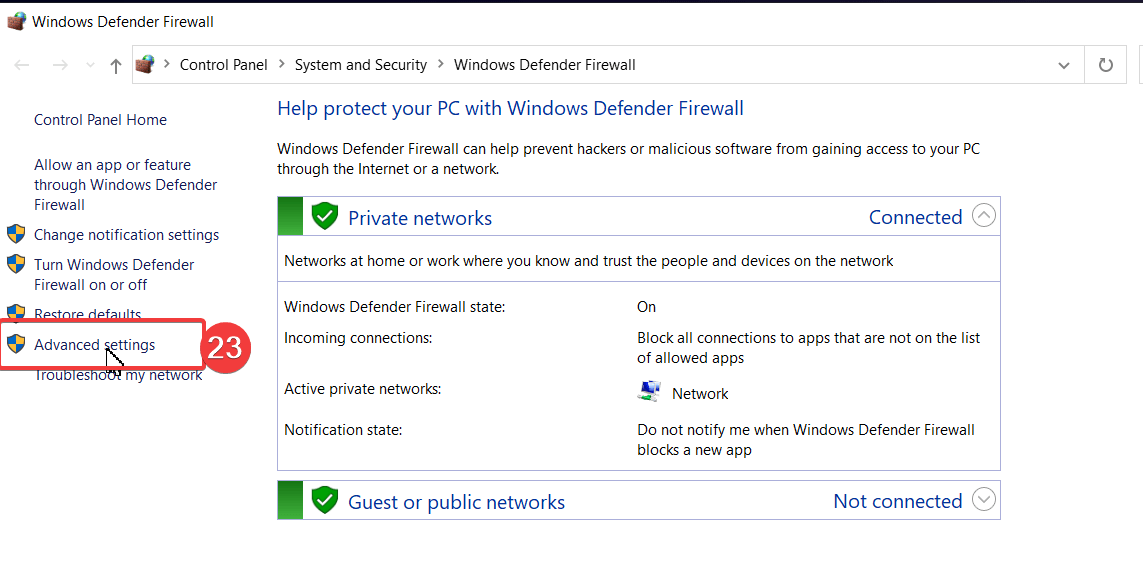Screen dimensions: 1143x569
Task: Open Change notification settings
Action: point(127,235)
